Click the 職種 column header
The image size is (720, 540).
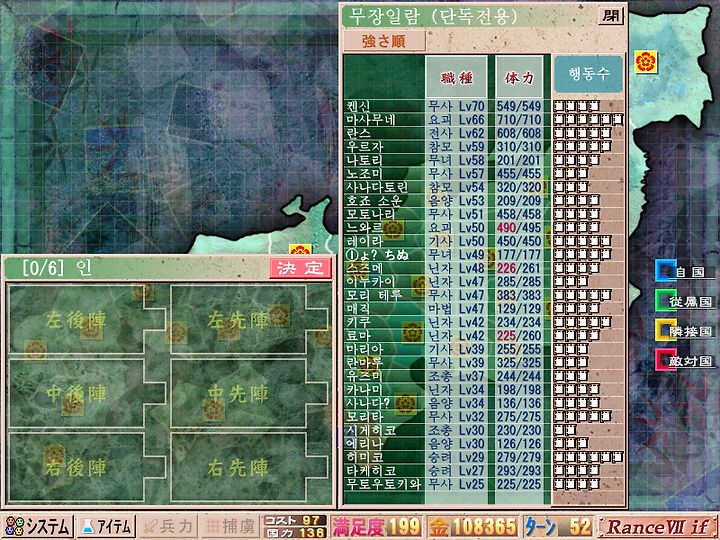tap(456, 78)
